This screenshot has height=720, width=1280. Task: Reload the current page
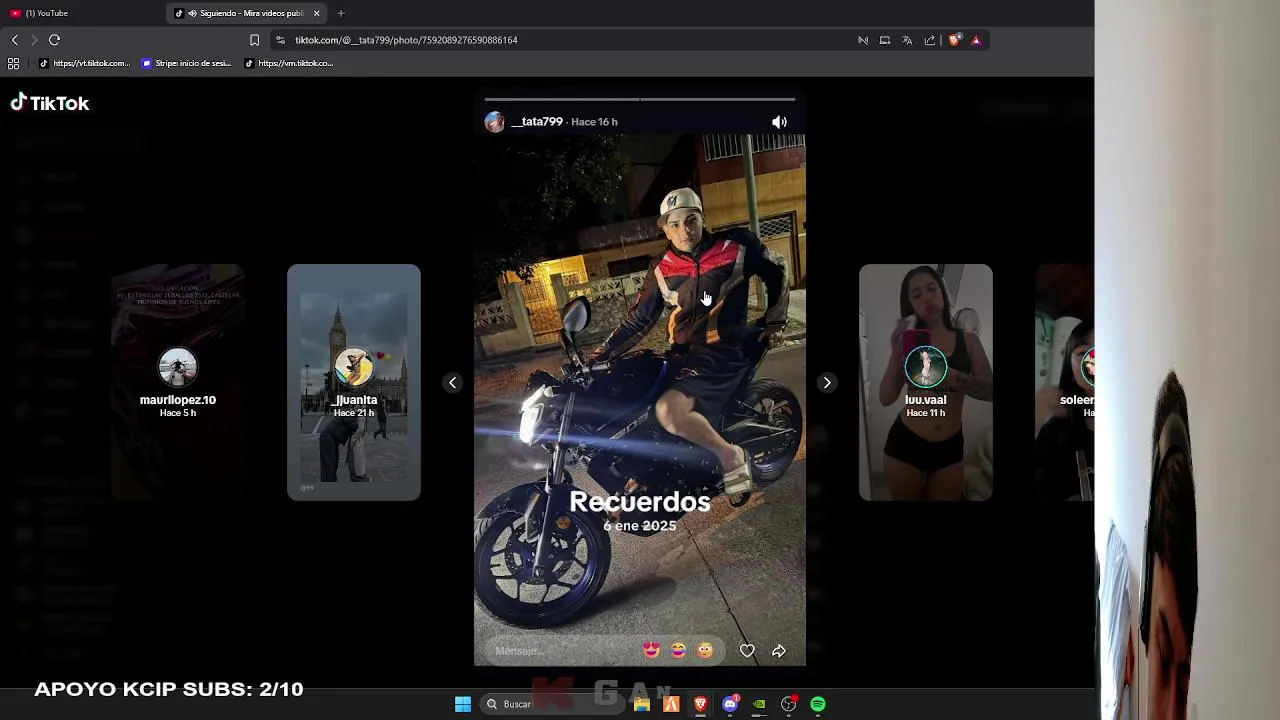55,40
